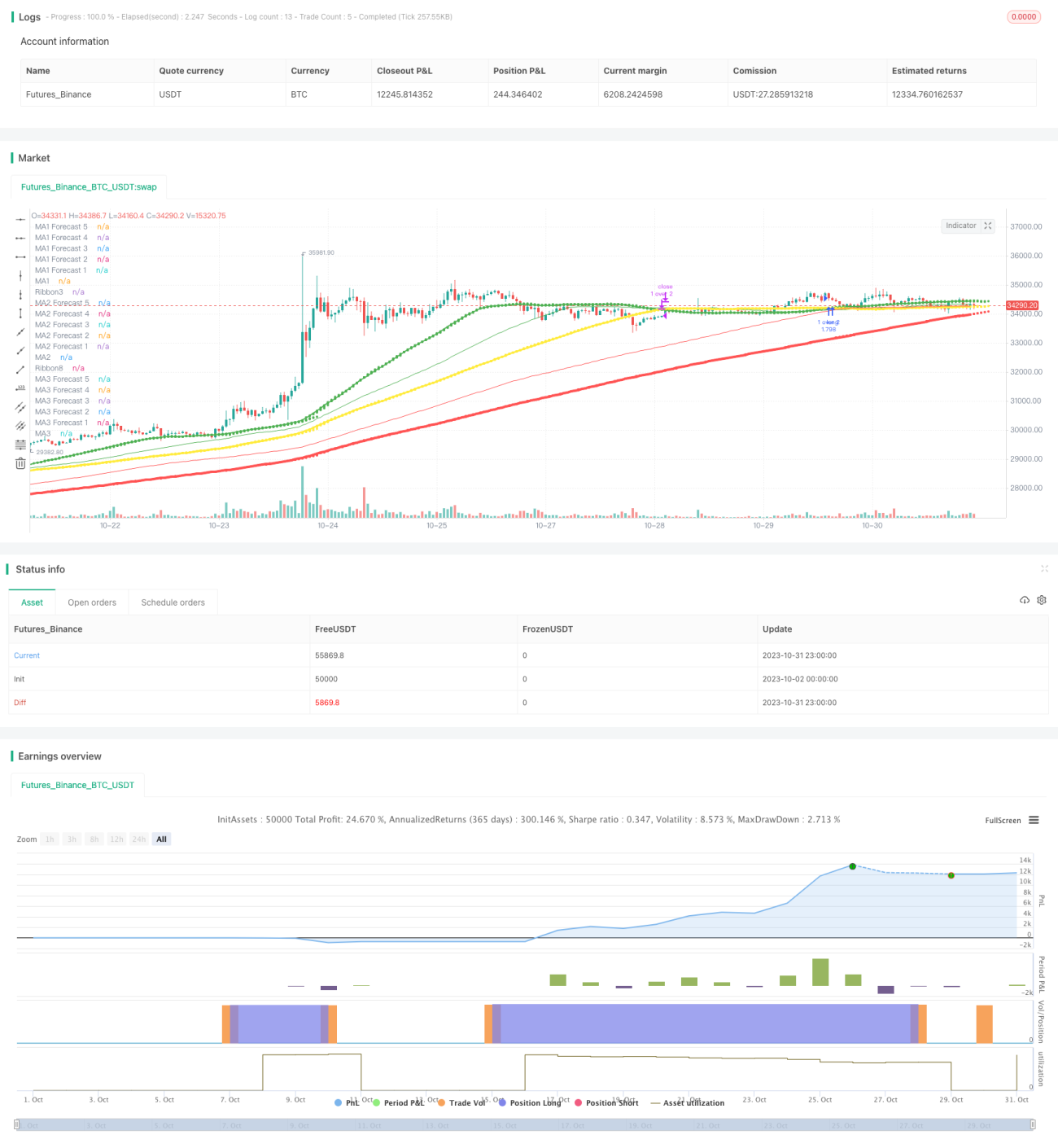Select the parallel straight lines tool
This screenshot has height=1148, width=1058.
[20, 426]
